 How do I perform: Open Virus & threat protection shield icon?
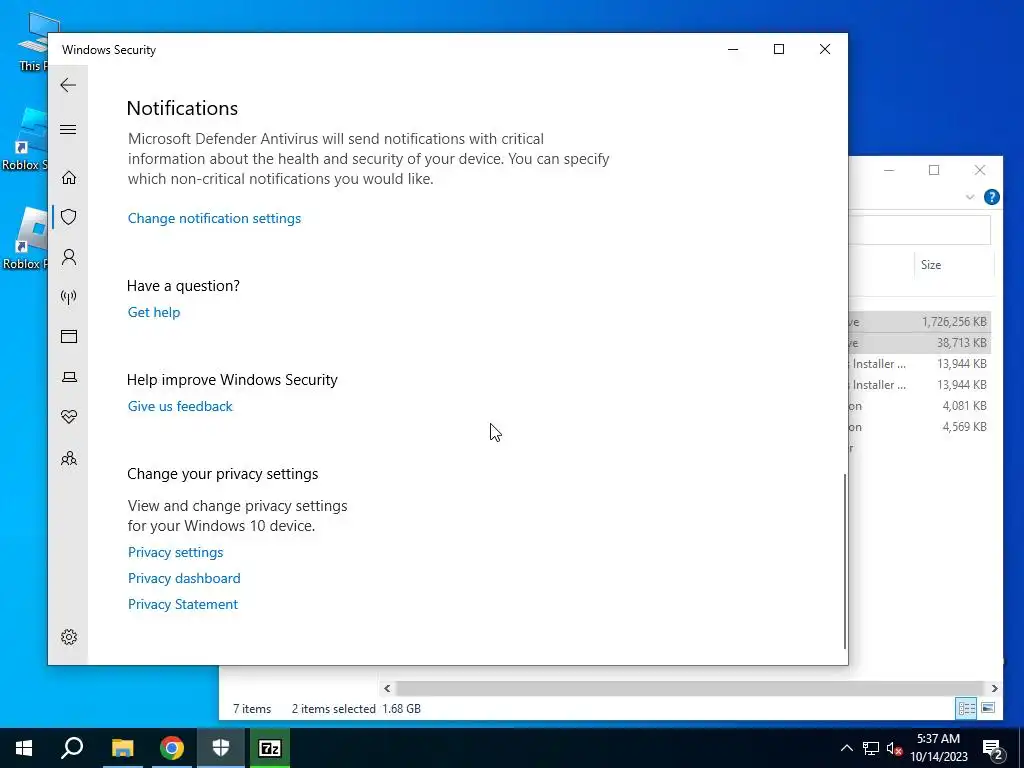(69, 217)
